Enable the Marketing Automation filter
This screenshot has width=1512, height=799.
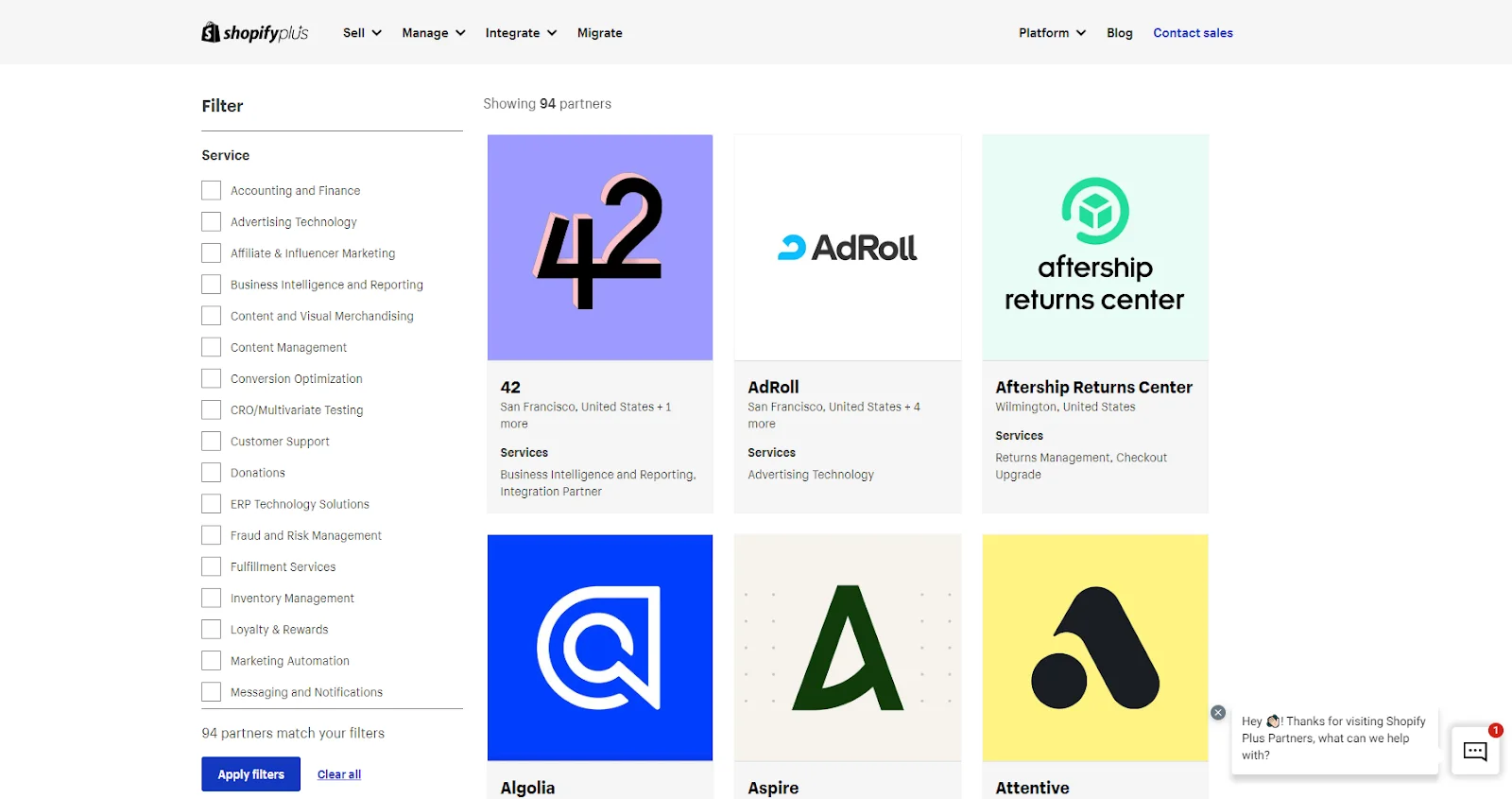(x=211, y=660)
